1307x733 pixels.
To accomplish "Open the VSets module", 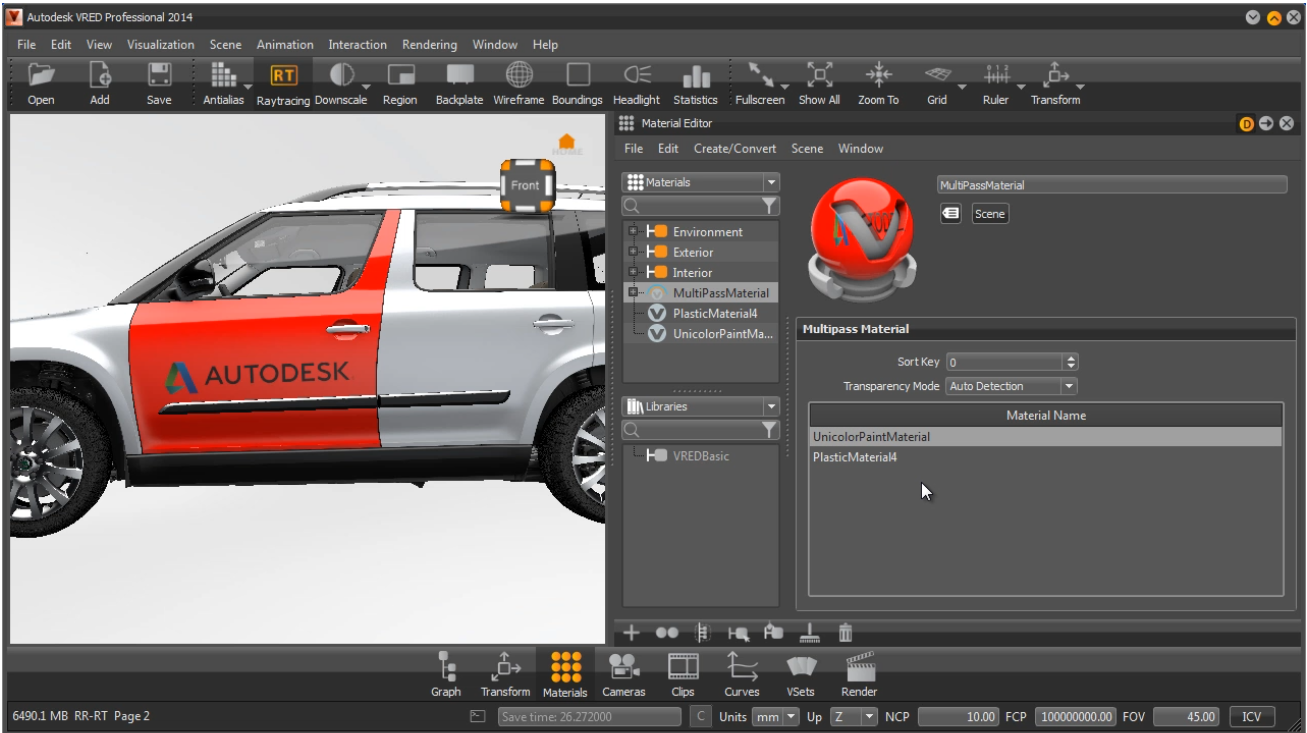I will click(x=800, y=675).
